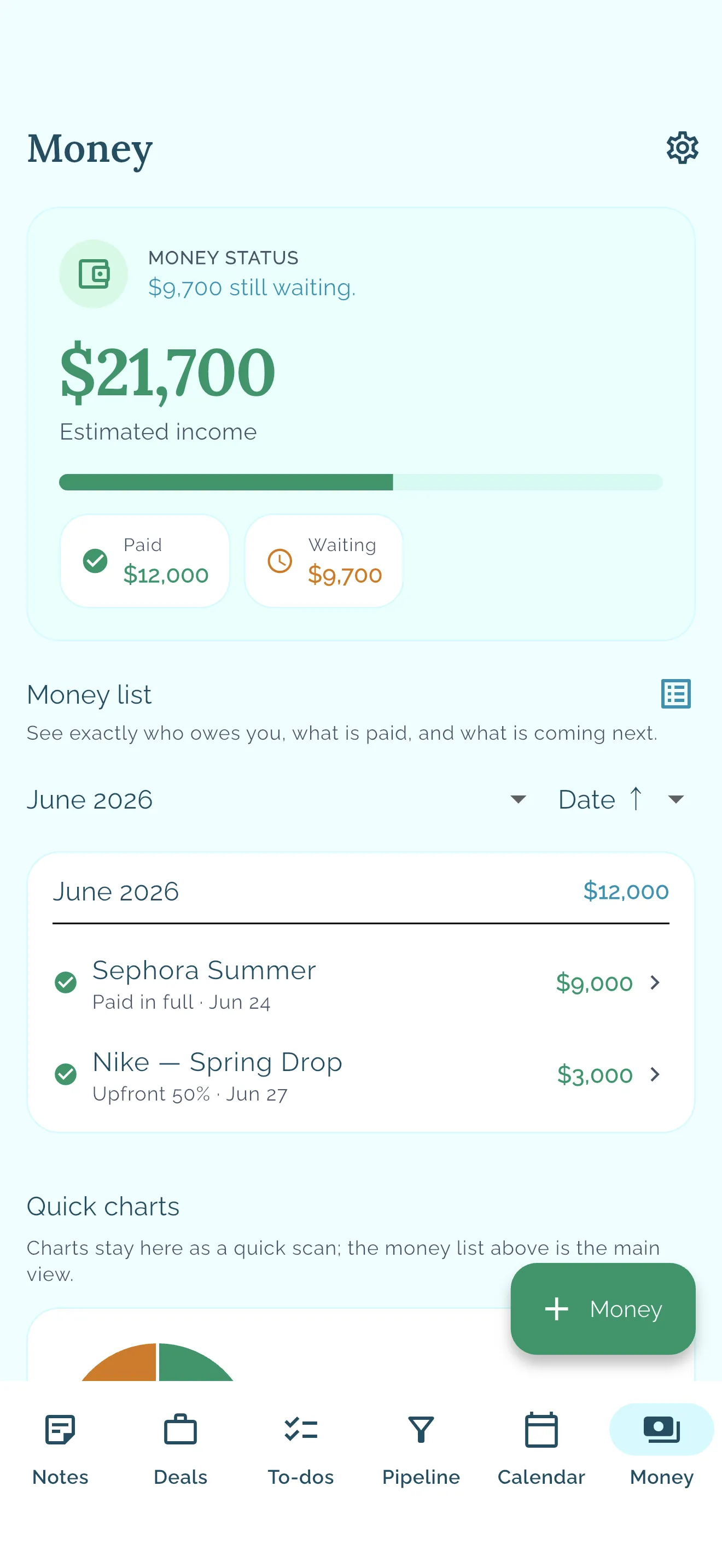722x1568 pixels.
Task: Open Sephora Summer details chevron
Action: 655,982
